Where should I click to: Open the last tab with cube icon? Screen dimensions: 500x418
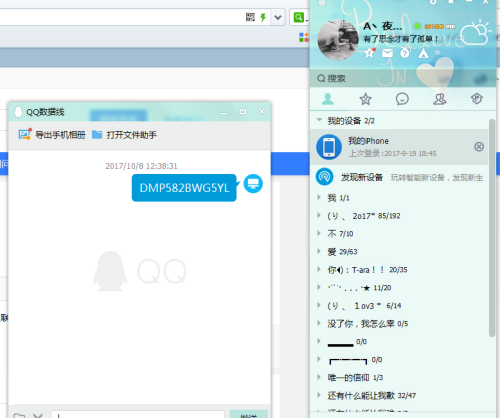(477, 99)
